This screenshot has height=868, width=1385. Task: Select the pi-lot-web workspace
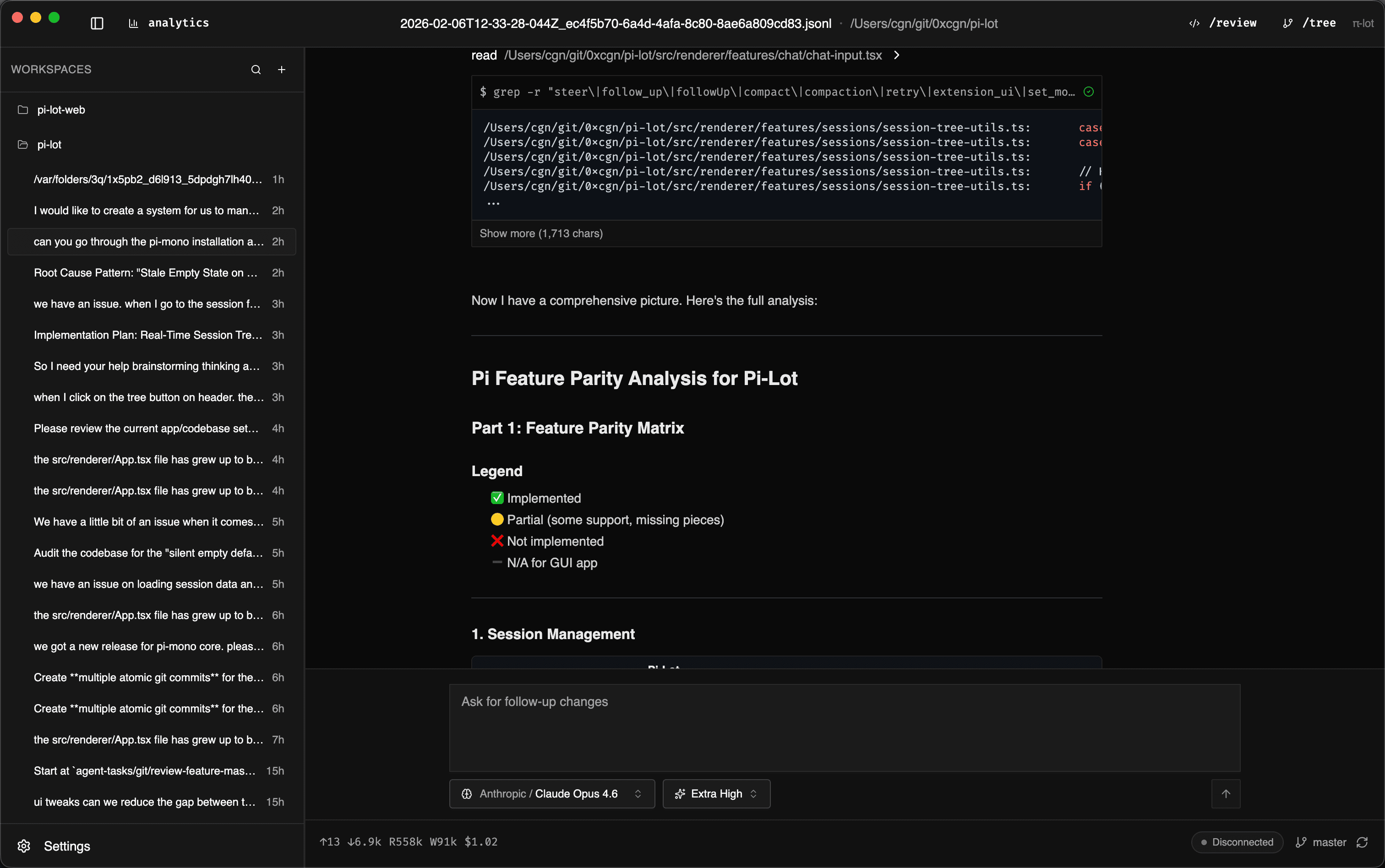(61, 110)
